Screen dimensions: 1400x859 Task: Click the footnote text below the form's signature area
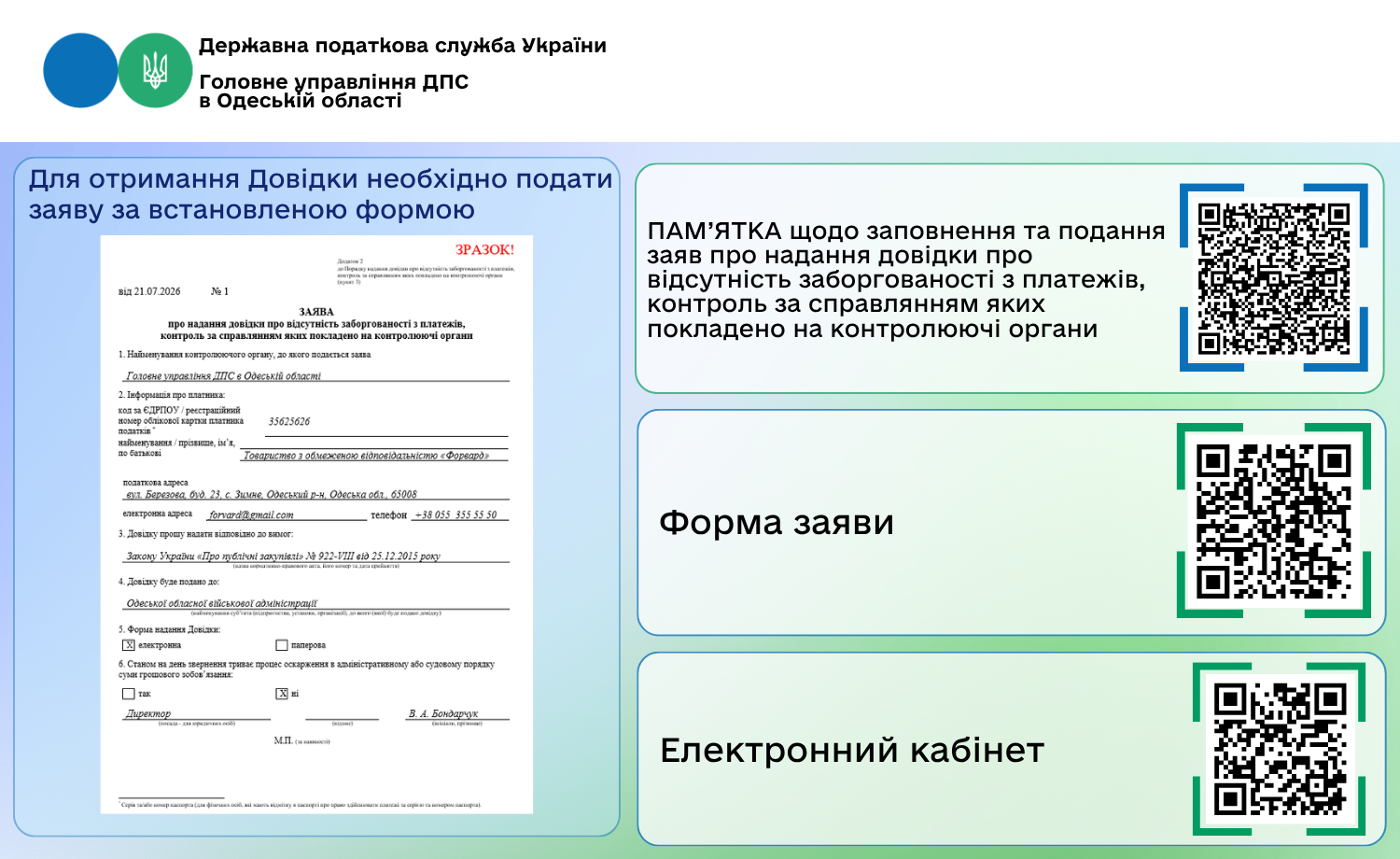tap(301, 804)
